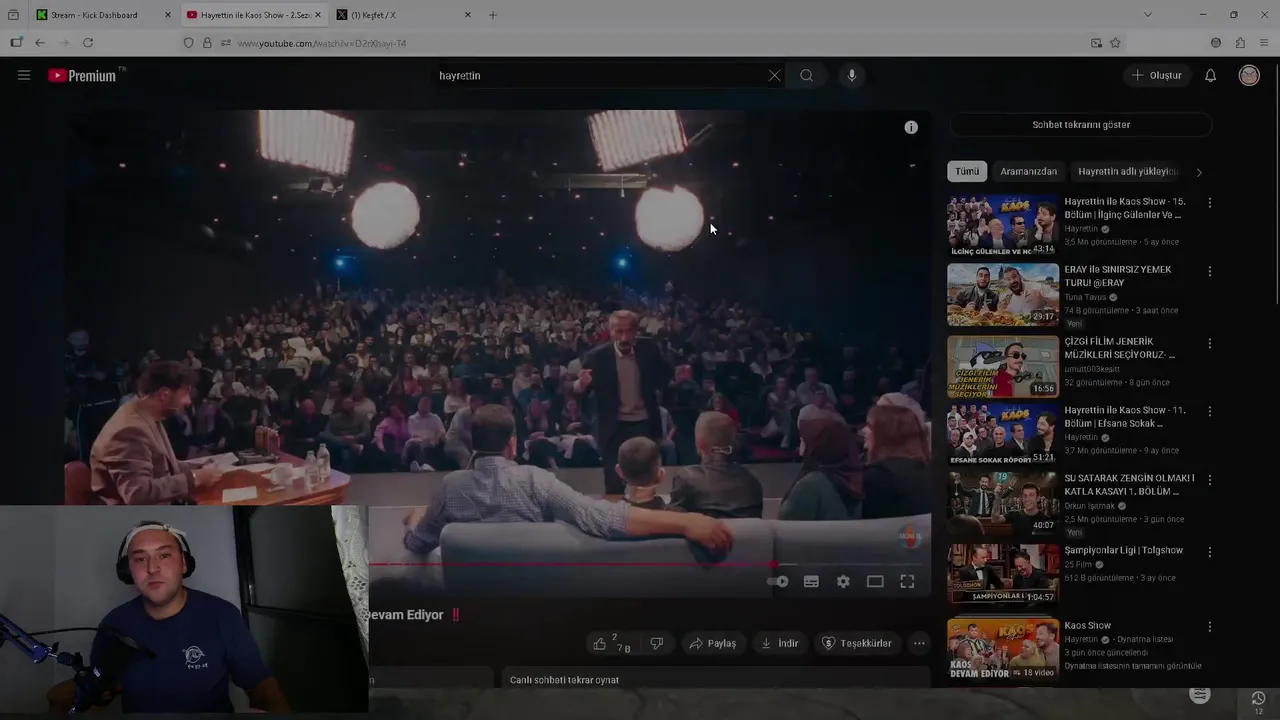Viewport: 1280px width, 720px height.
Task: Toggle autoplay switch in player
Action: pos(779,581)
